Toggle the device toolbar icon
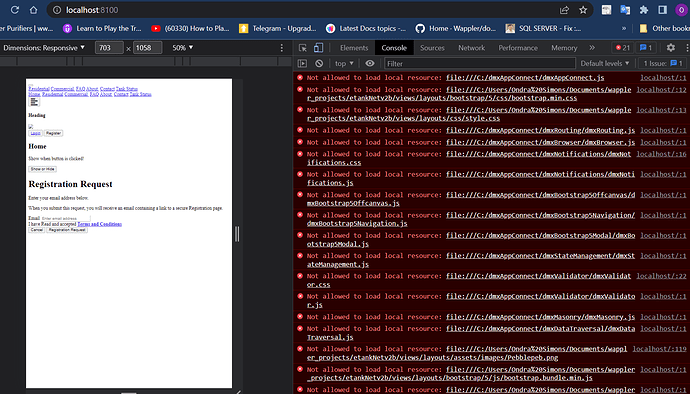This screenshot has height=394, width=690. click(319, 48)
